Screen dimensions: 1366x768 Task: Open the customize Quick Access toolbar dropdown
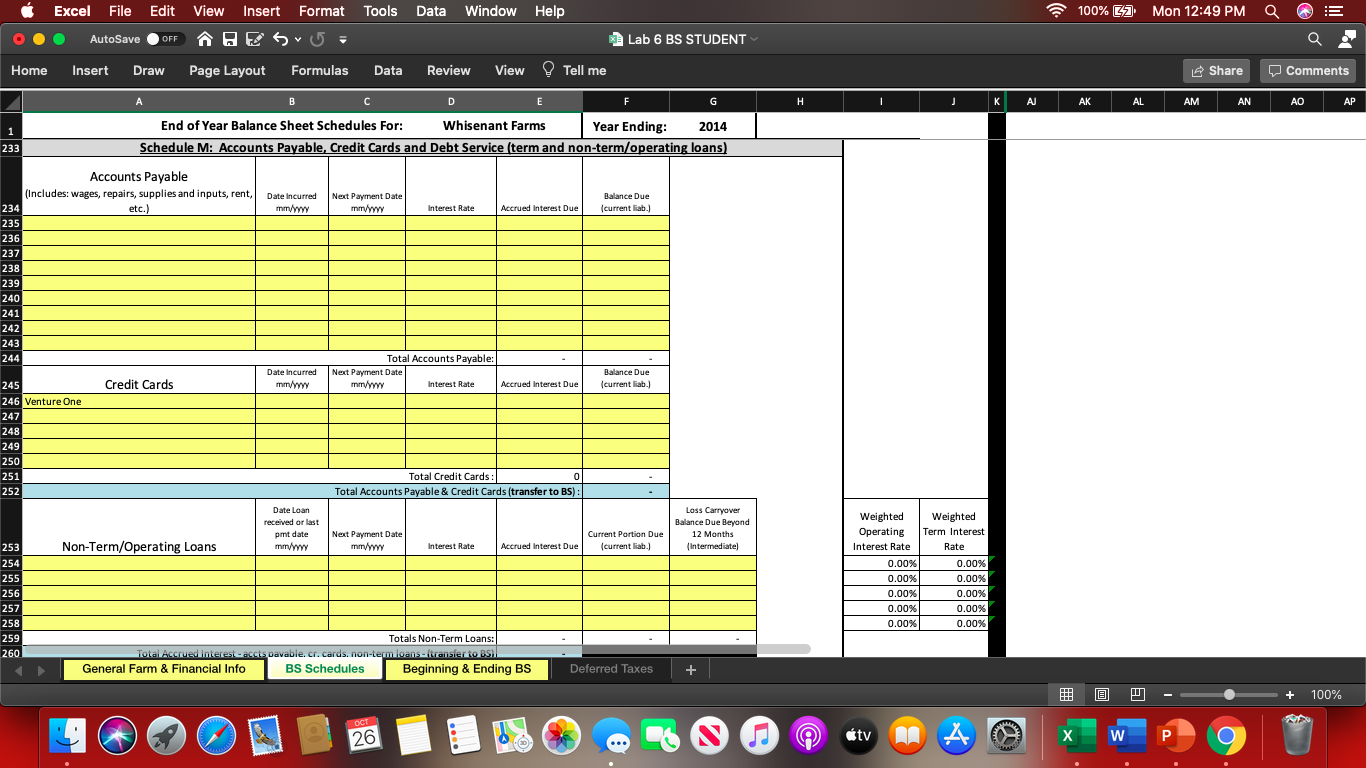343,40
